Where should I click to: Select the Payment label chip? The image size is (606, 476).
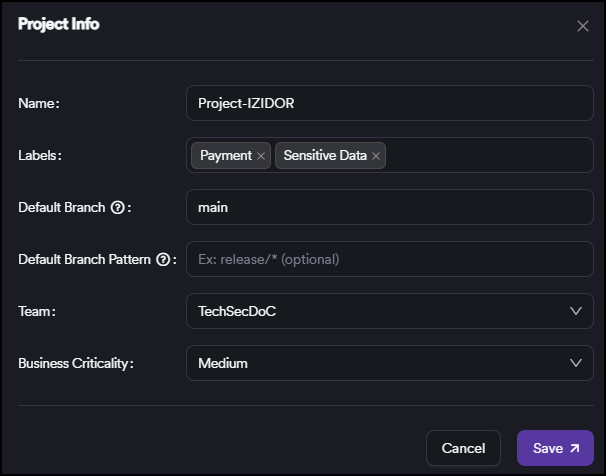click(x=225, y=156)
